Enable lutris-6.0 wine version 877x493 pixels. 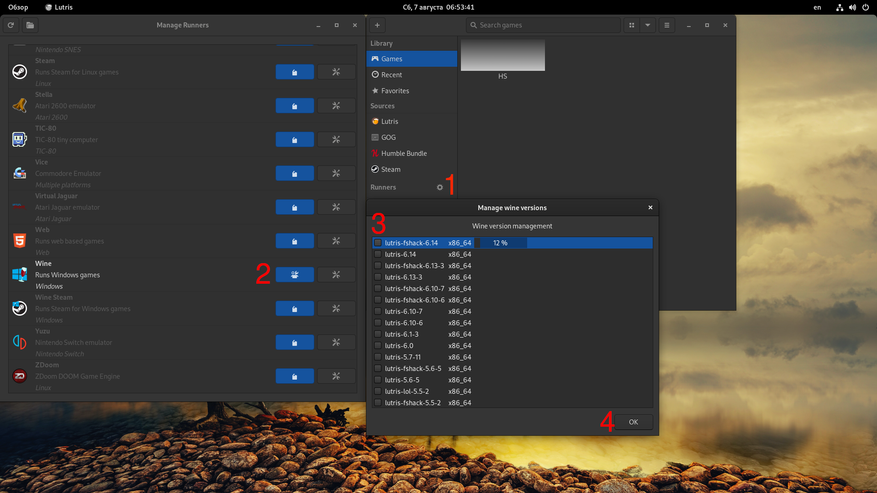coord(378,346)
